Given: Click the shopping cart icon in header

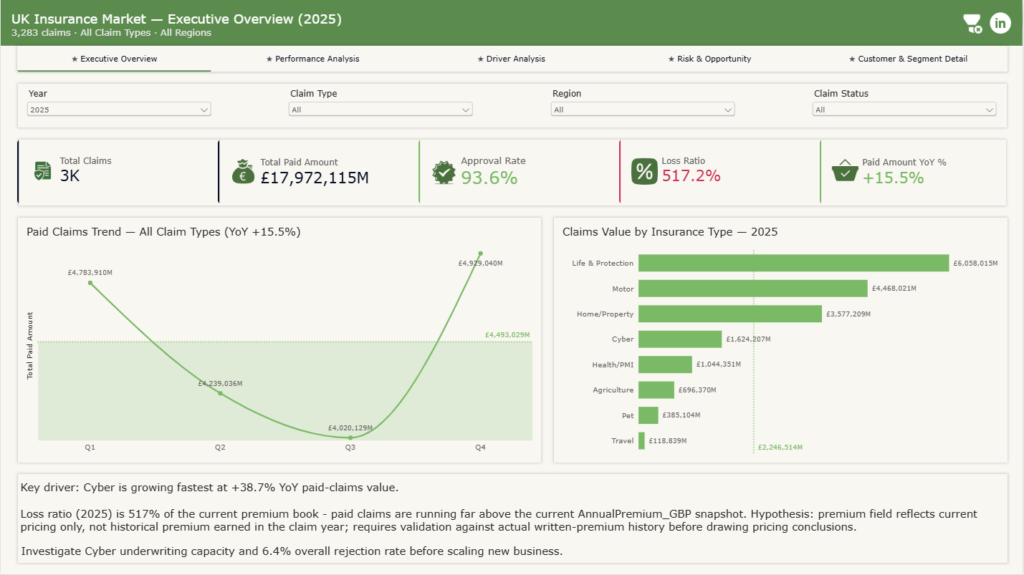Looking at the screenshot, I should (972, 24).
